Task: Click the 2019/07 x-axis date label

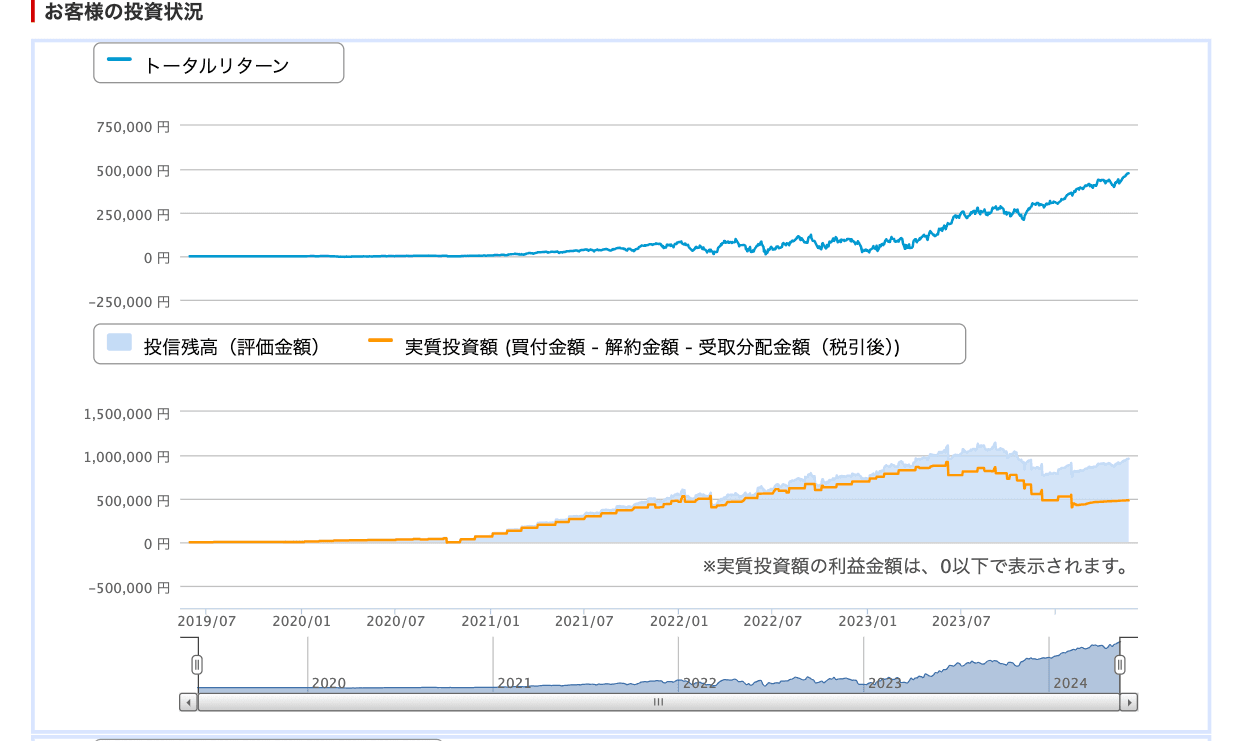Action: [207, 621]
